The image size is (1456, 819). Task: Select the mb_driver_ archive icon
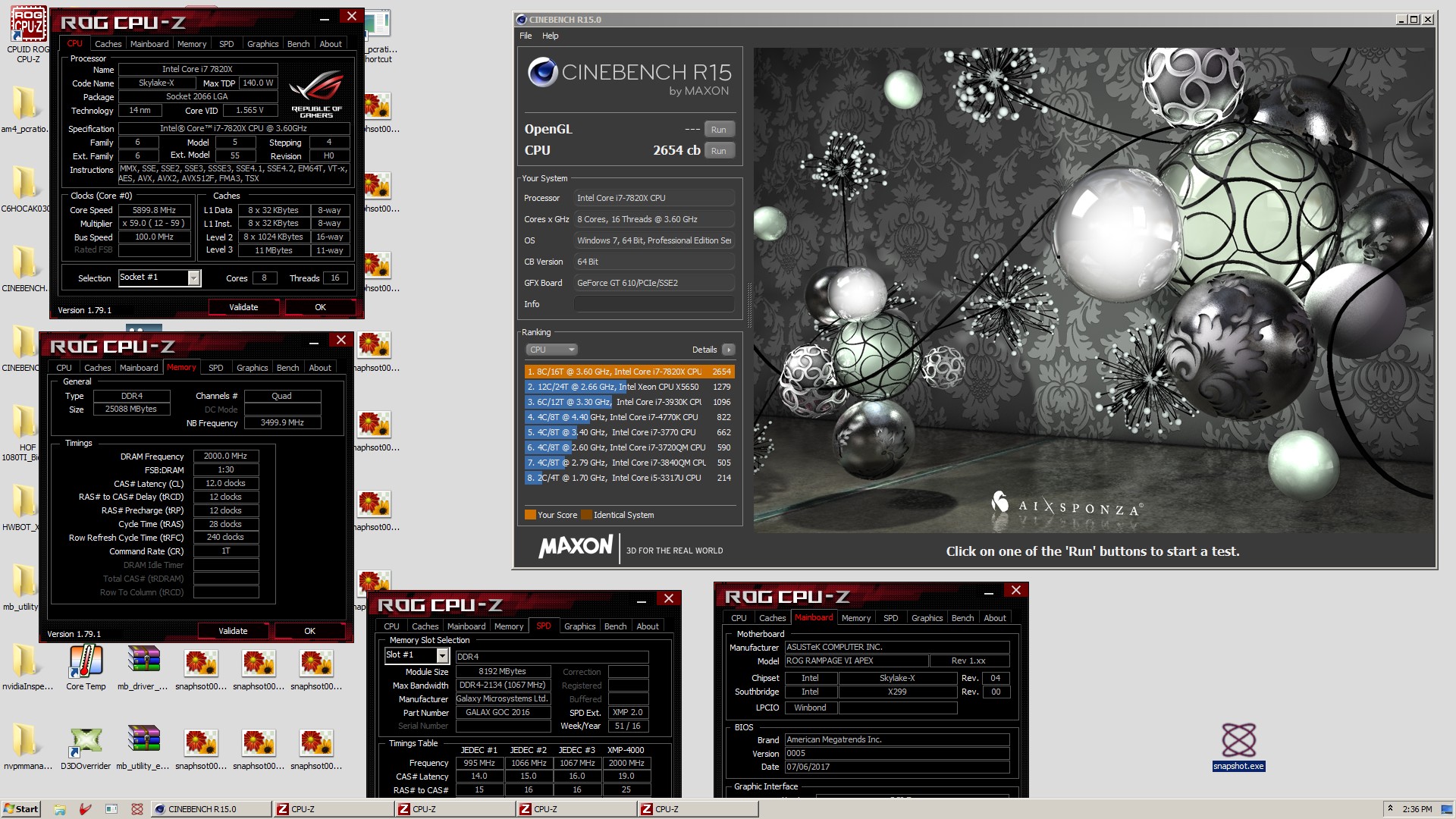coord(143,667)
